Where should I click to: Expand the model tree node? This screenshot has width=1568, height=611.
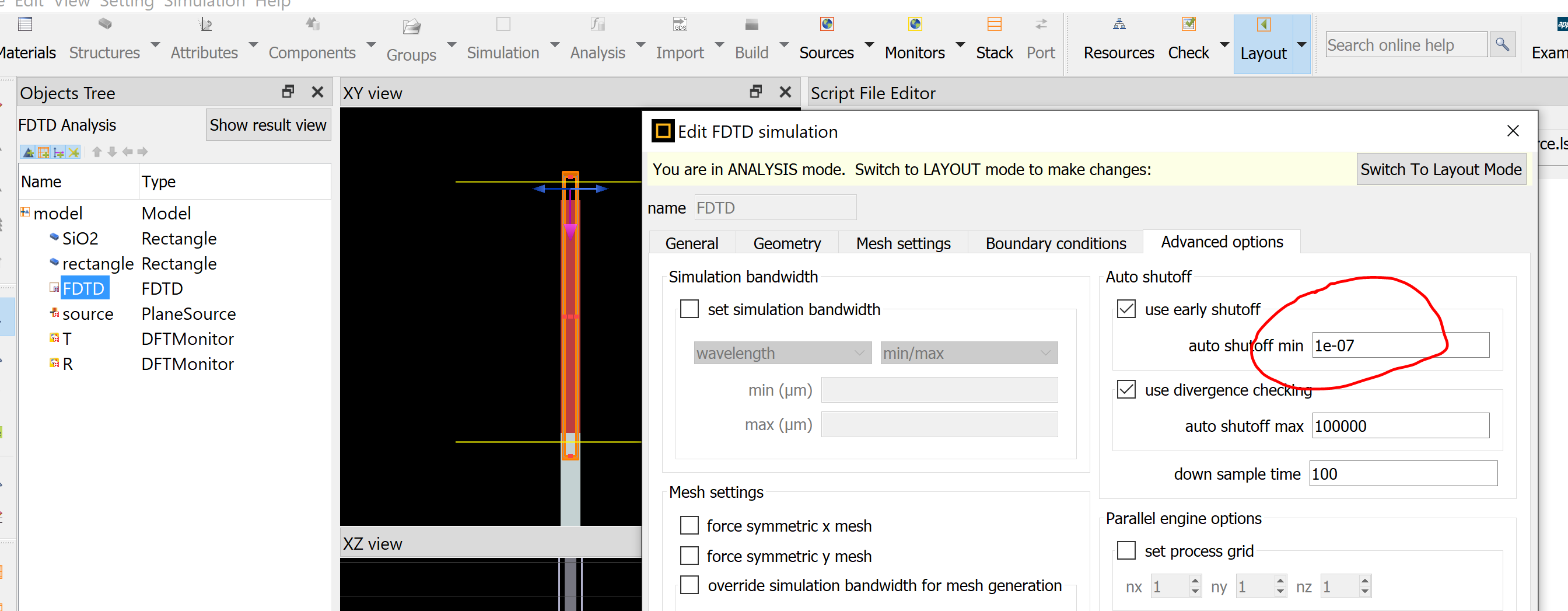(x=25, y=212)
